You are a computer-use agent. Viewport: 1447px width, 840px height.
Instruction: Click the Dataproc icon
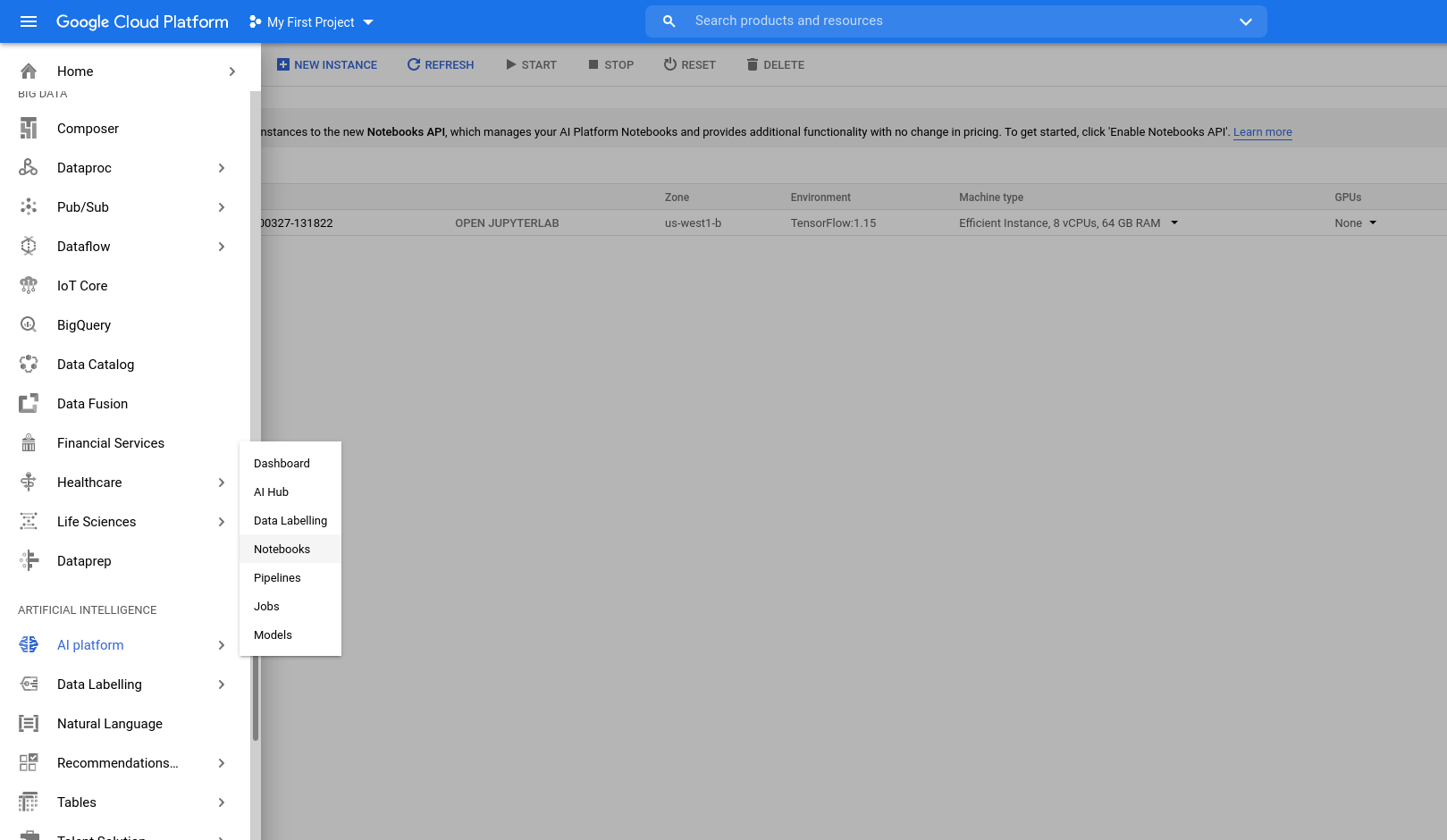(29, 168)
